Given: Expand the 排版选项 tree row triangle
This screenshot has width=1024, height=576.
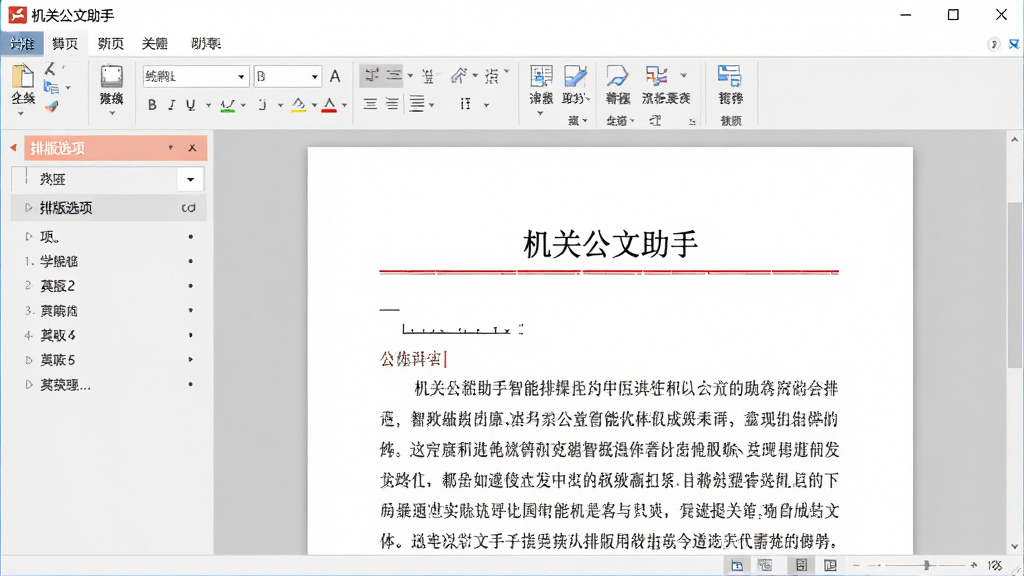Looking at the screenshot, I should coord(28,208).
